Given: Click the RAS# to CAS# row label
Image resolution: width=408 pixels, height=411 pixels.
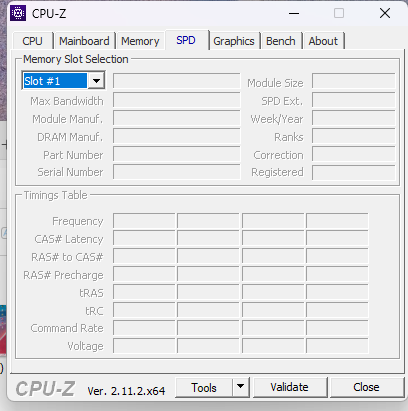Looking at the screenshot, I should tap(67, 257).
